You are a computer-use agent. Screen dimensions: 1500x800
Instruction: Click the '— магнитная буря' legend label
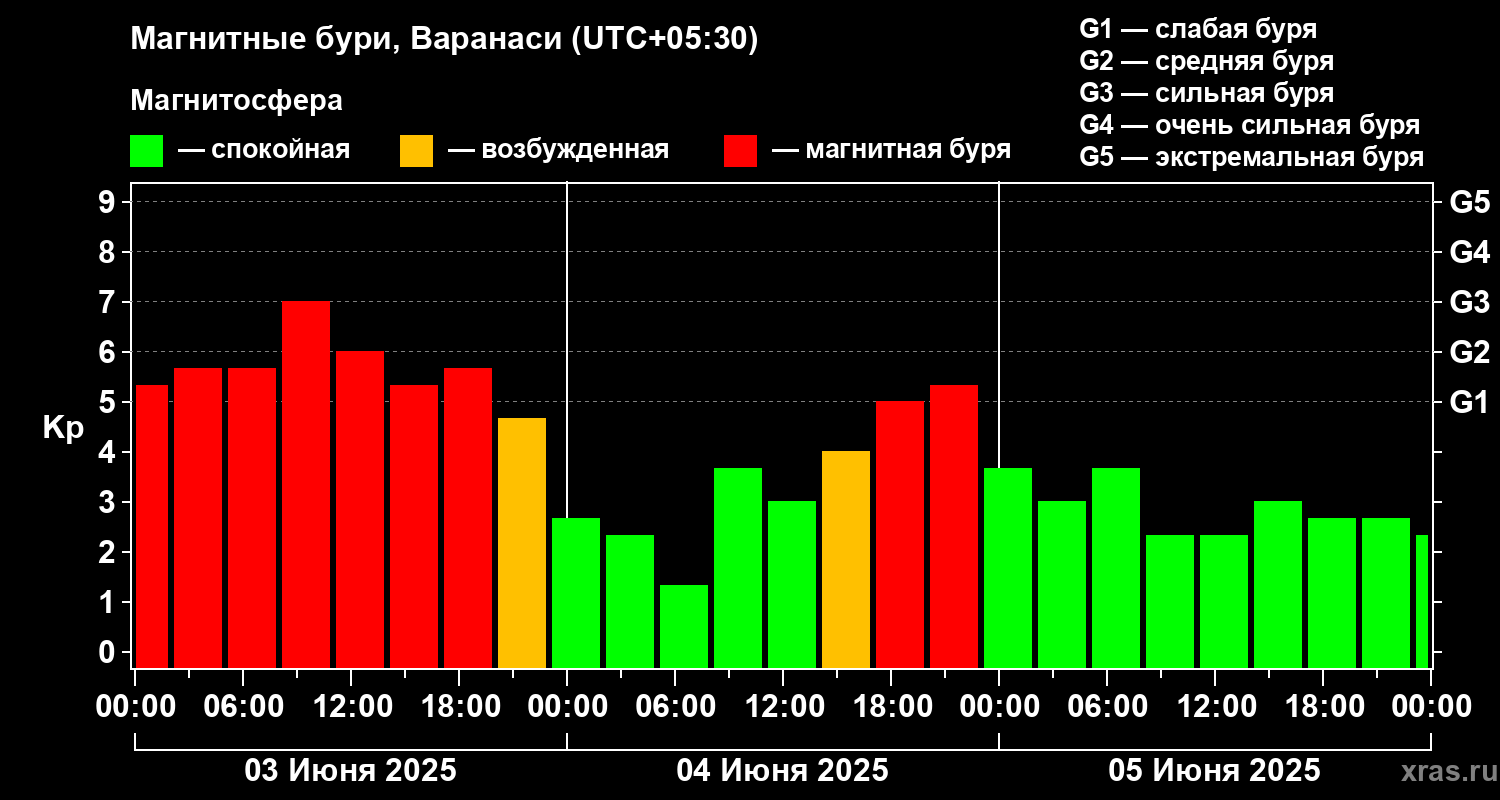pos(892,150)
